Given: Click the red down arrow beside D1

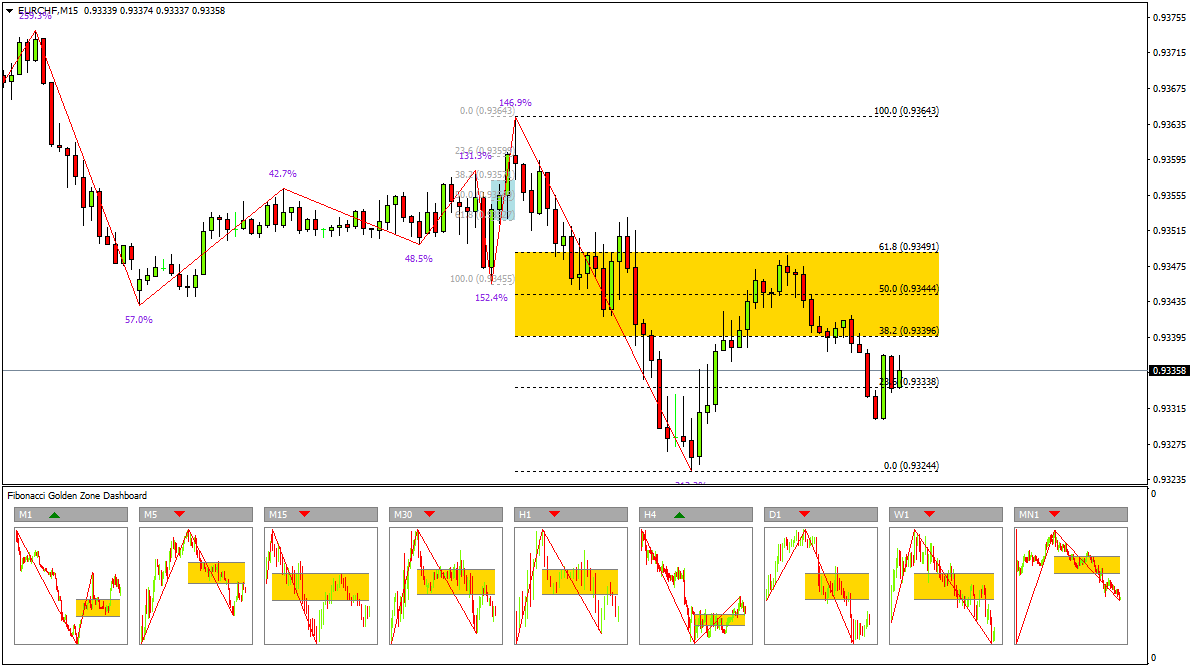Looking at the screenshot, I should (802, 514).
